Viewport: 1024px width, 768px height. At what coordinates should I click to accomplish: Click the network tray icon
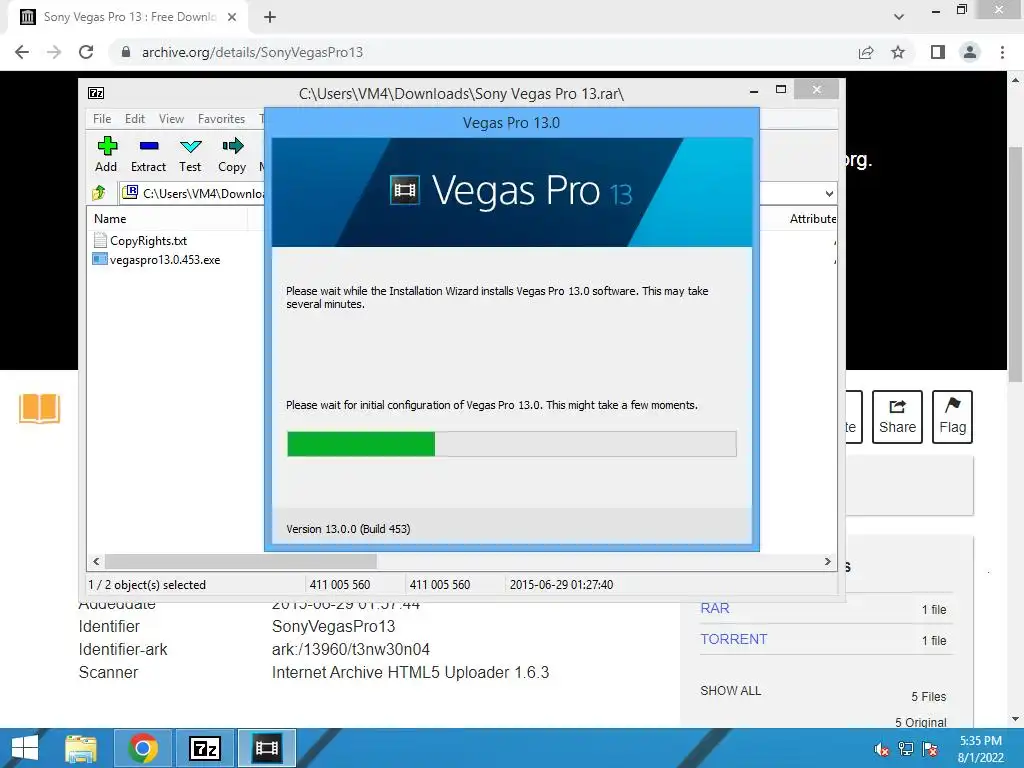(906, 749)
